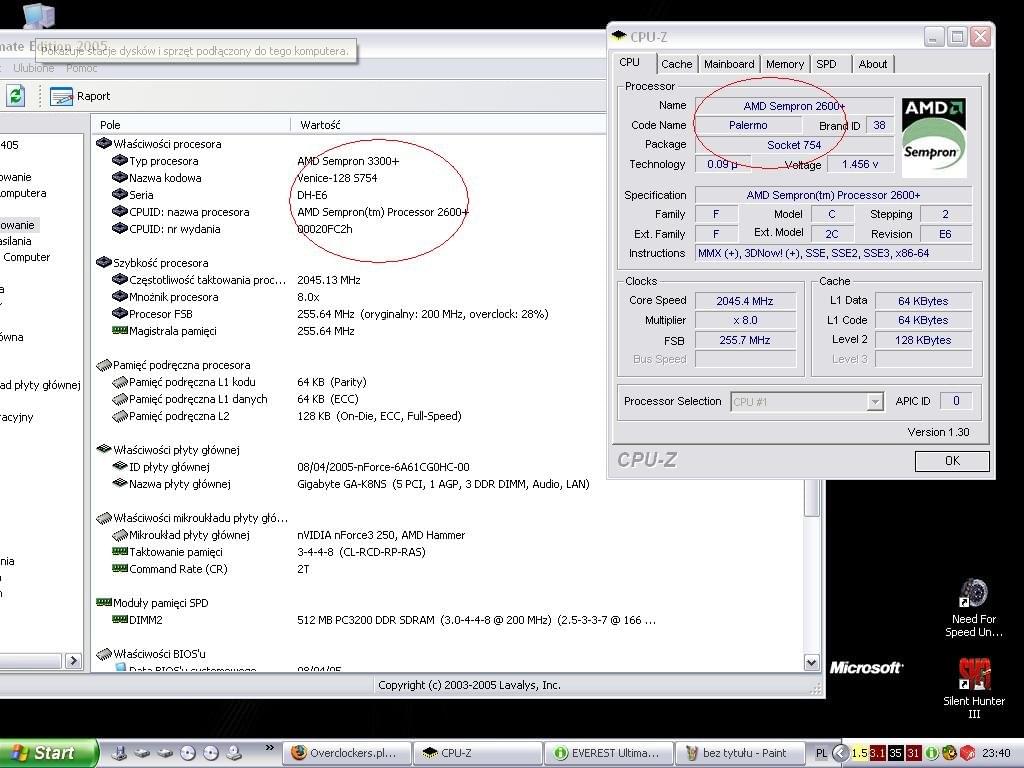Open the Silent Hunter III desktop icon
The image size is (1024, 768).
point(974,674)
